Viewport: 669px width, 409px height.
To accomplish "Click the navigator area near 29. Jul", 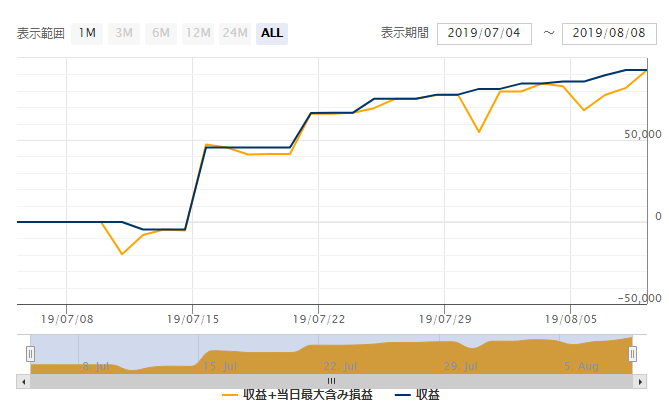I will pyautogui.click(x=460, y=366).
